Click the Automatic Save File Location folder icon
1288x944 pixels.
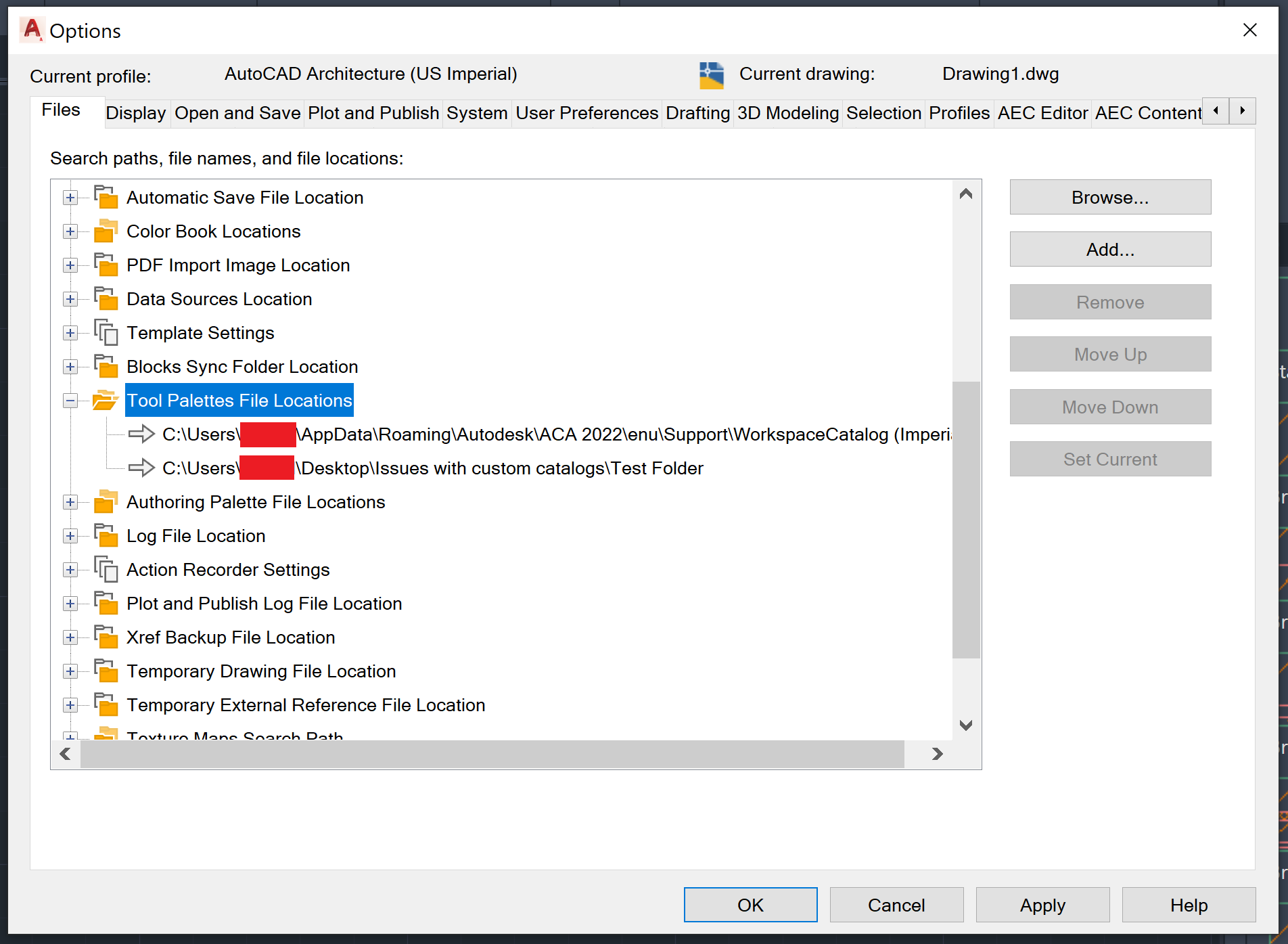click(106, 197)
